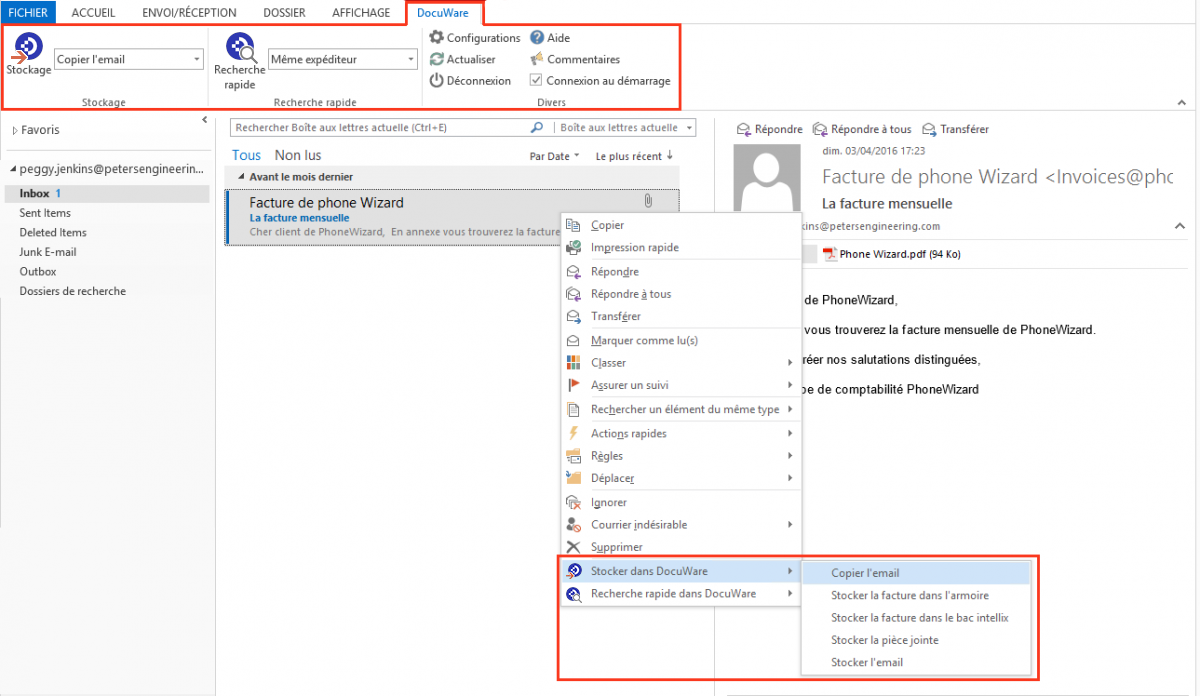Click the Déconnexion power icon
The height and width of the screenshot is (696, 1200).
click(x=436, y=81)
